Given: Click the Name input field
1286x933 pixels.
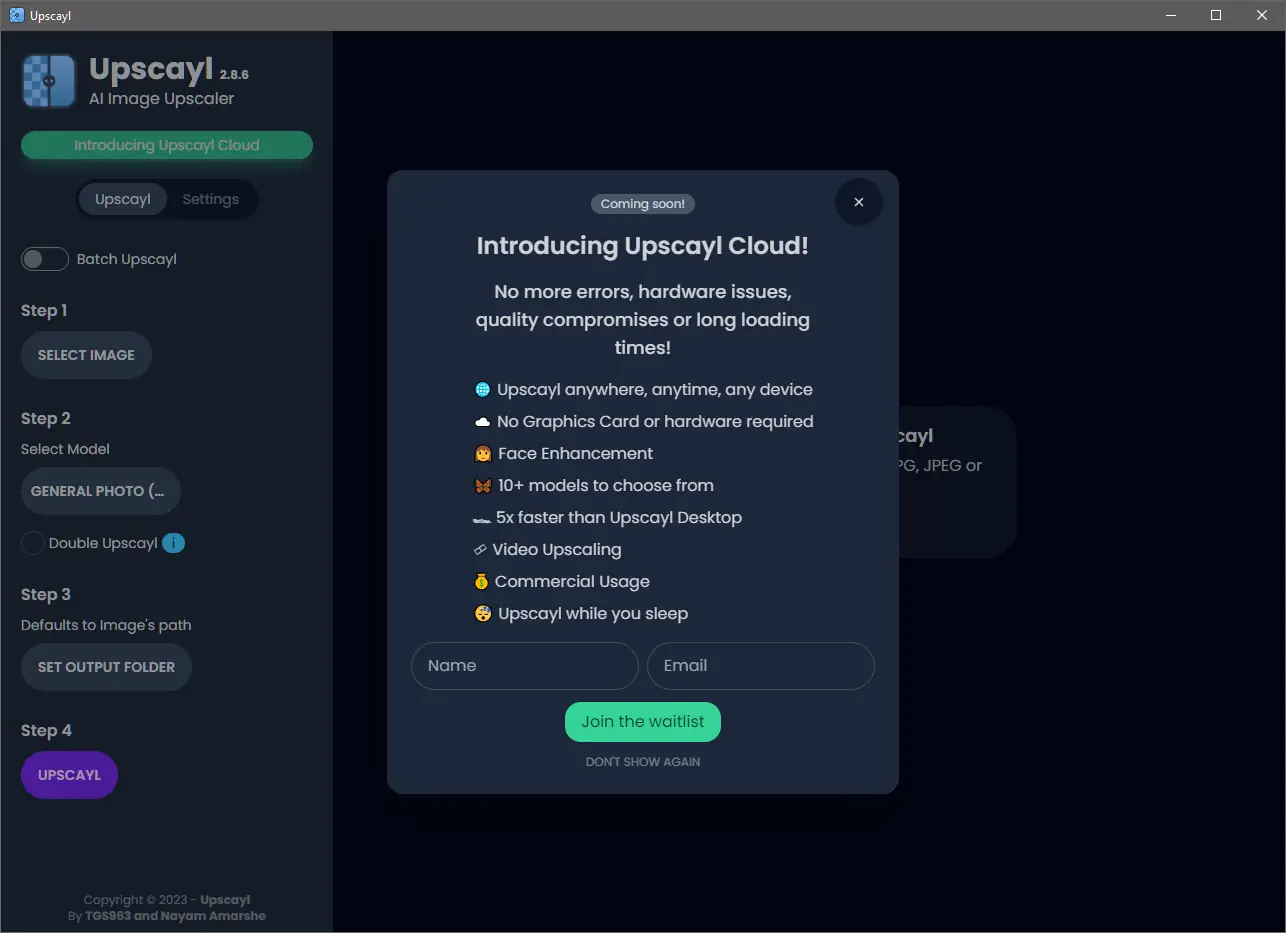Looking at the screenshot, I should (524, 666).
